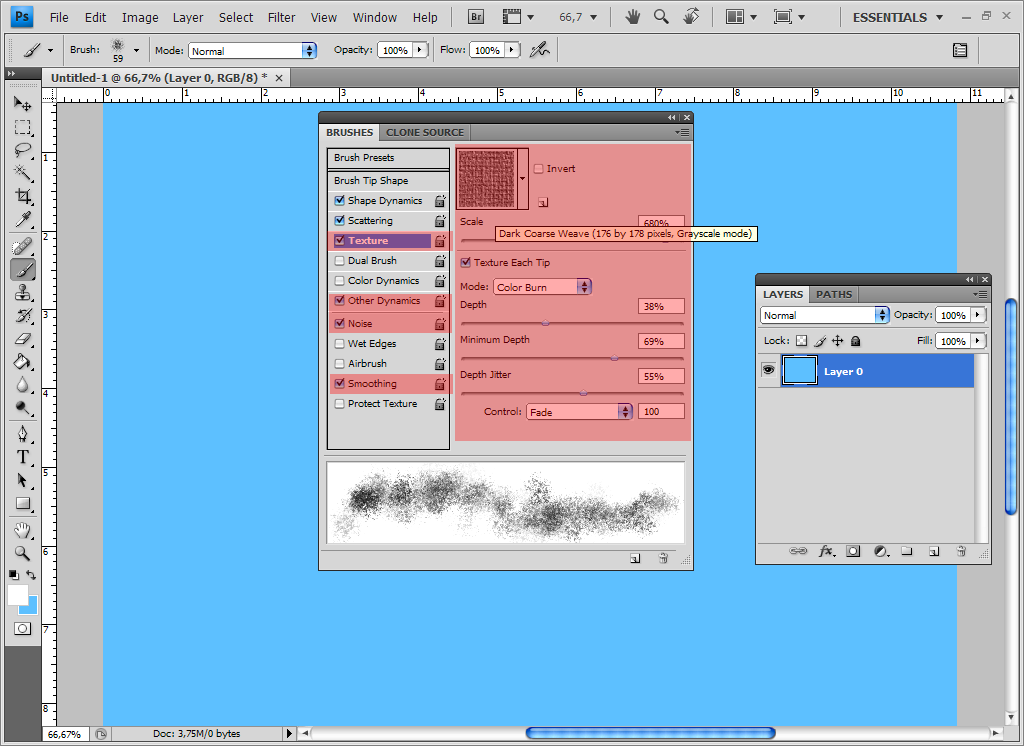Screen dimensions: 1024x746
Task: Open the Flow slider arrow
Action: (x=511, y=50)
